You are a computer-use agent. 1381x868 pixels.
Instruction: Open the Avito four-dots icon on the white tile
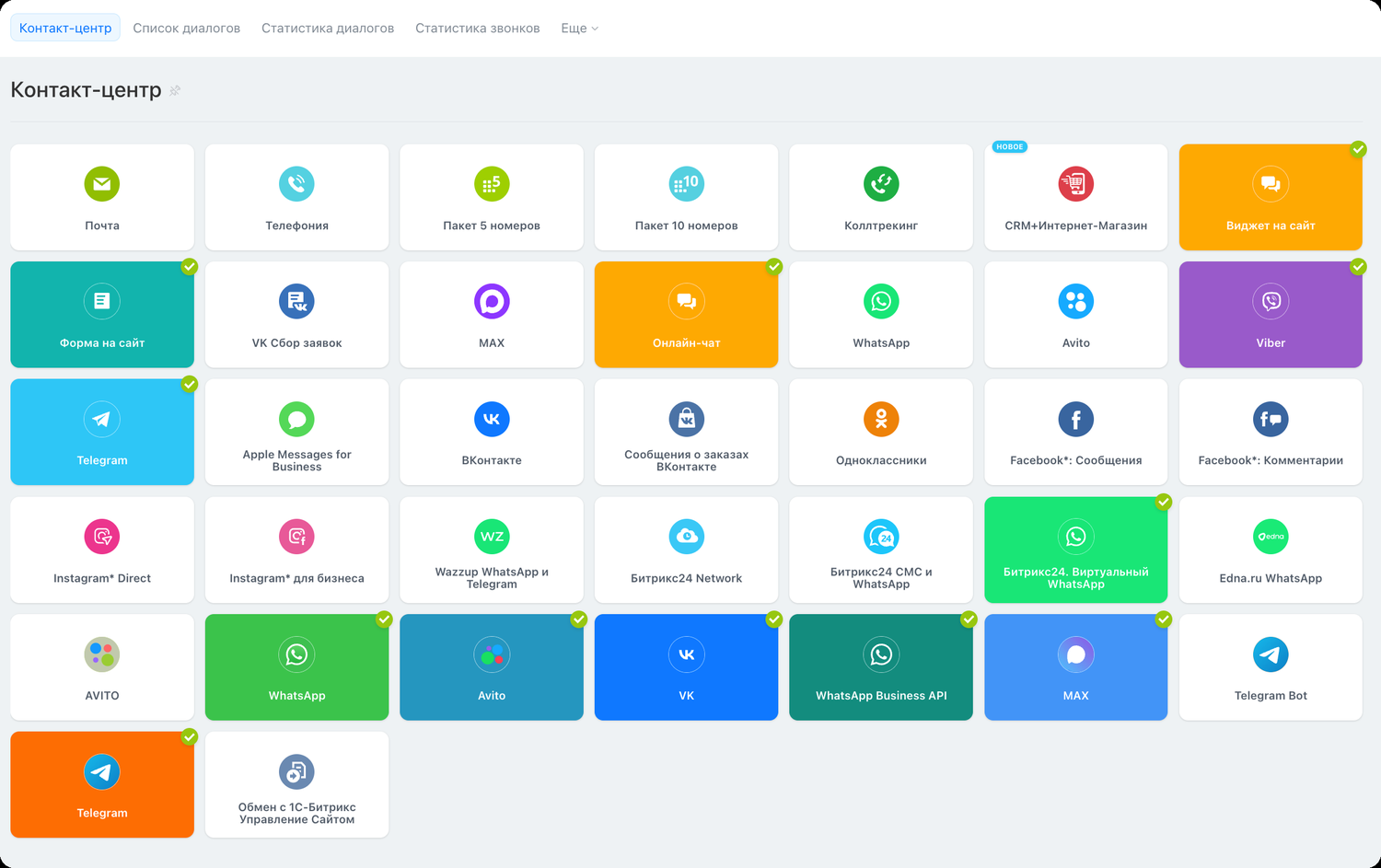pos(1075,301)
